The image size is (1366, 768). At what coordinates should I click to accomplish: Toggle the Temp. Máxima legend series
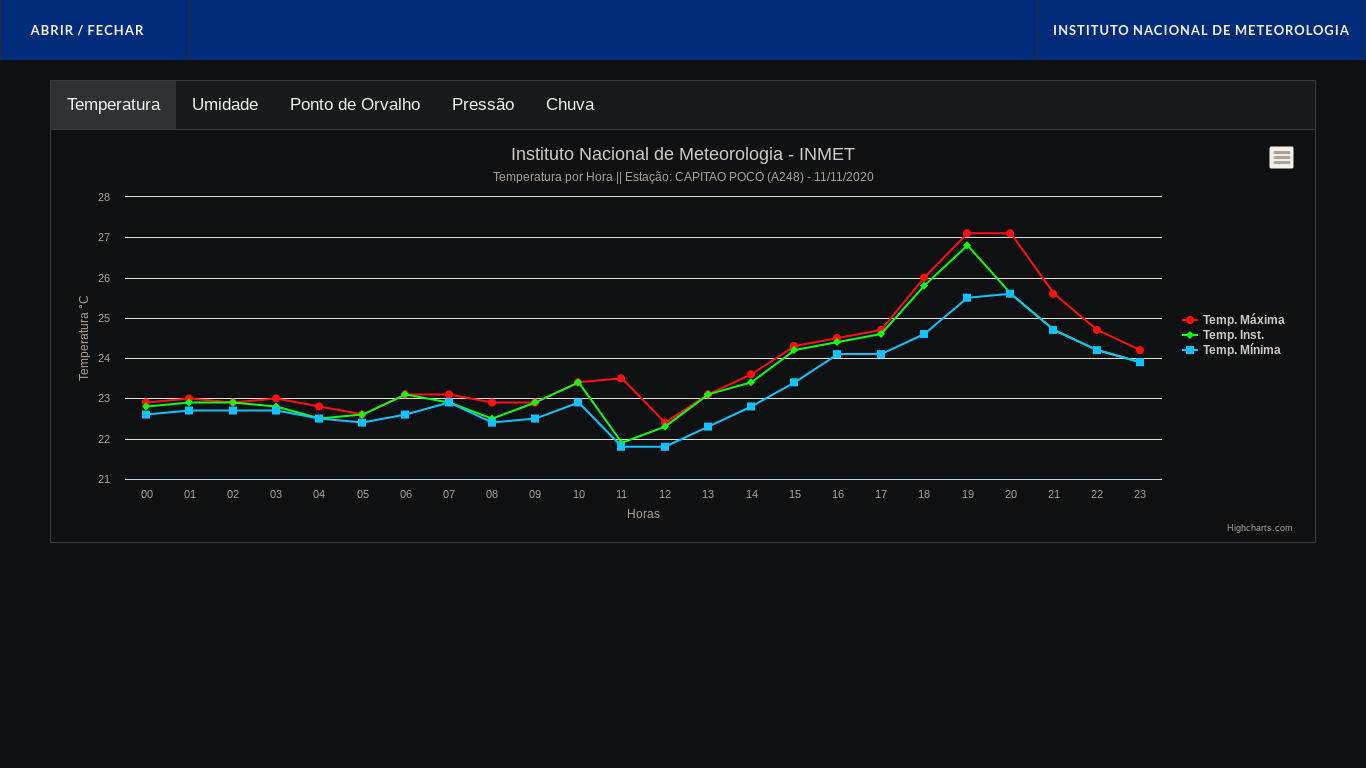(1233, 320)
